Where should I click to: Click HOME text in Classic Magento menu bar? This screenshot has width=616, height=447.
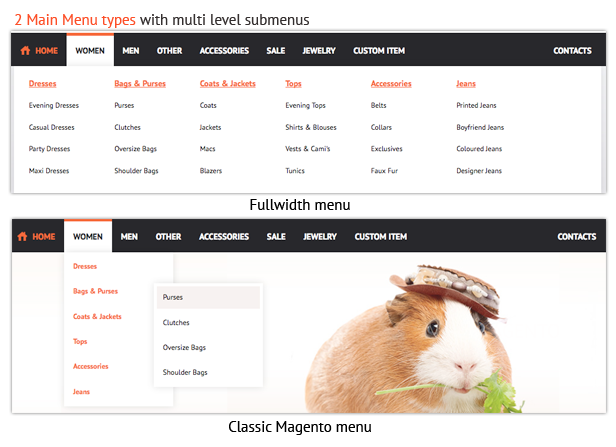coord(44,236)
